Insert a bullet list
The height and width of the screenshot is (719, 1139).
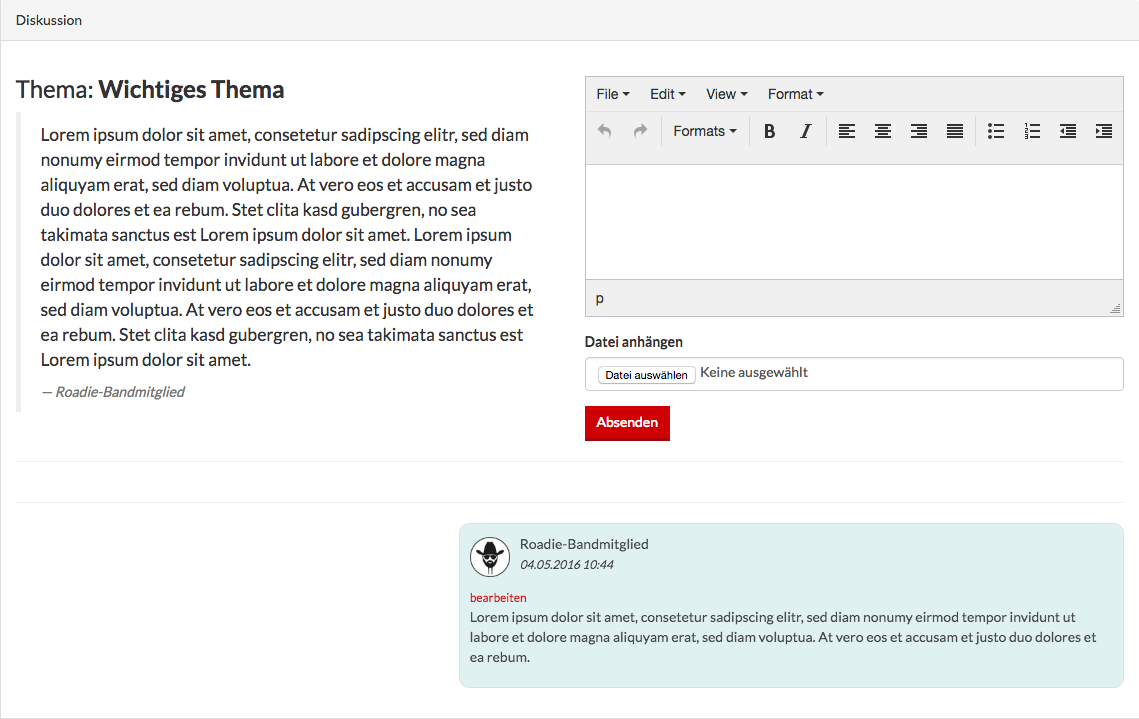996,131
